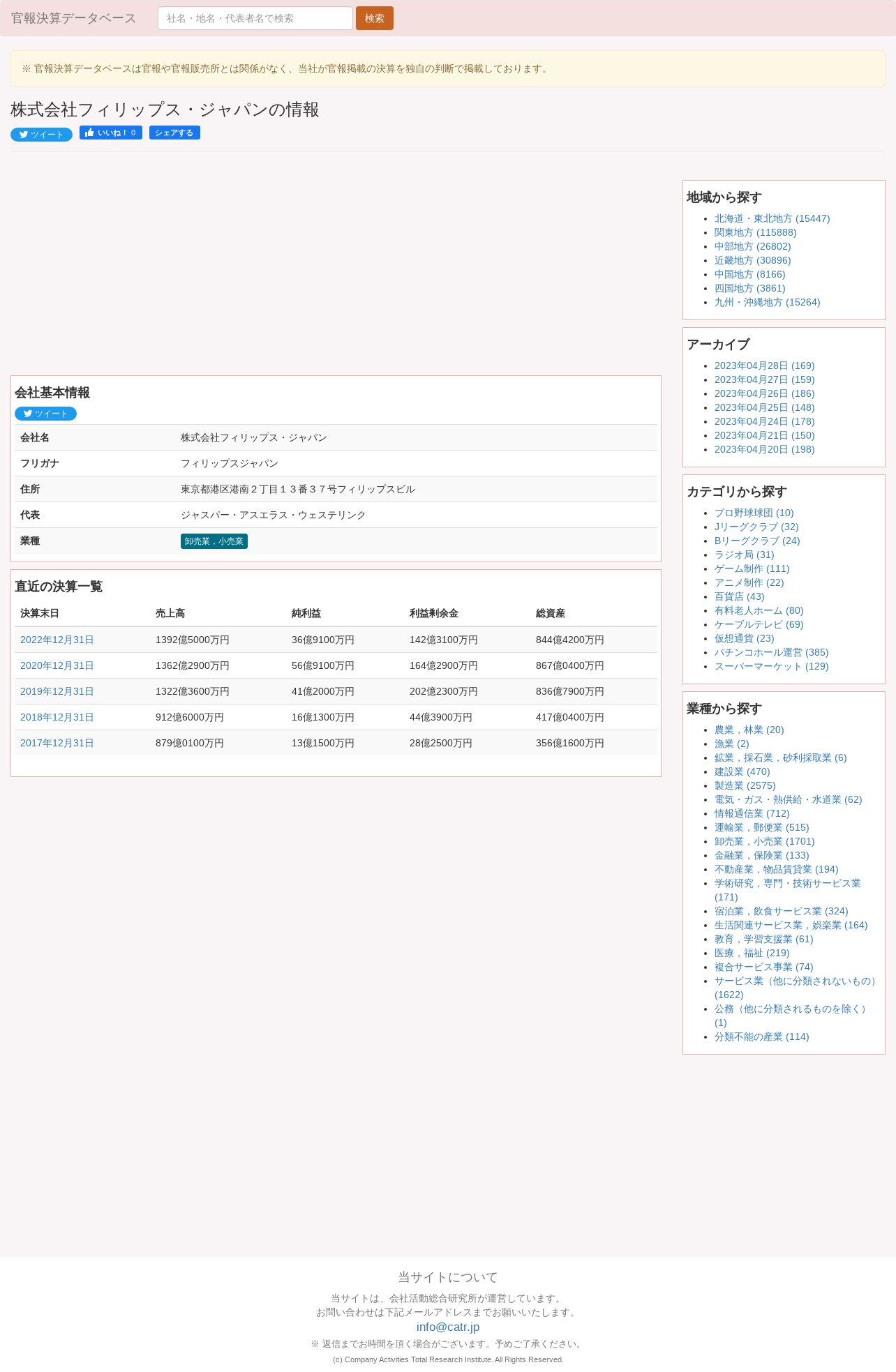Click the 卸売業，小売業 industry badge
Image resolution: width=896 pixels, height=1372 pixels.
pyautogui.click(x=214, y=541)
